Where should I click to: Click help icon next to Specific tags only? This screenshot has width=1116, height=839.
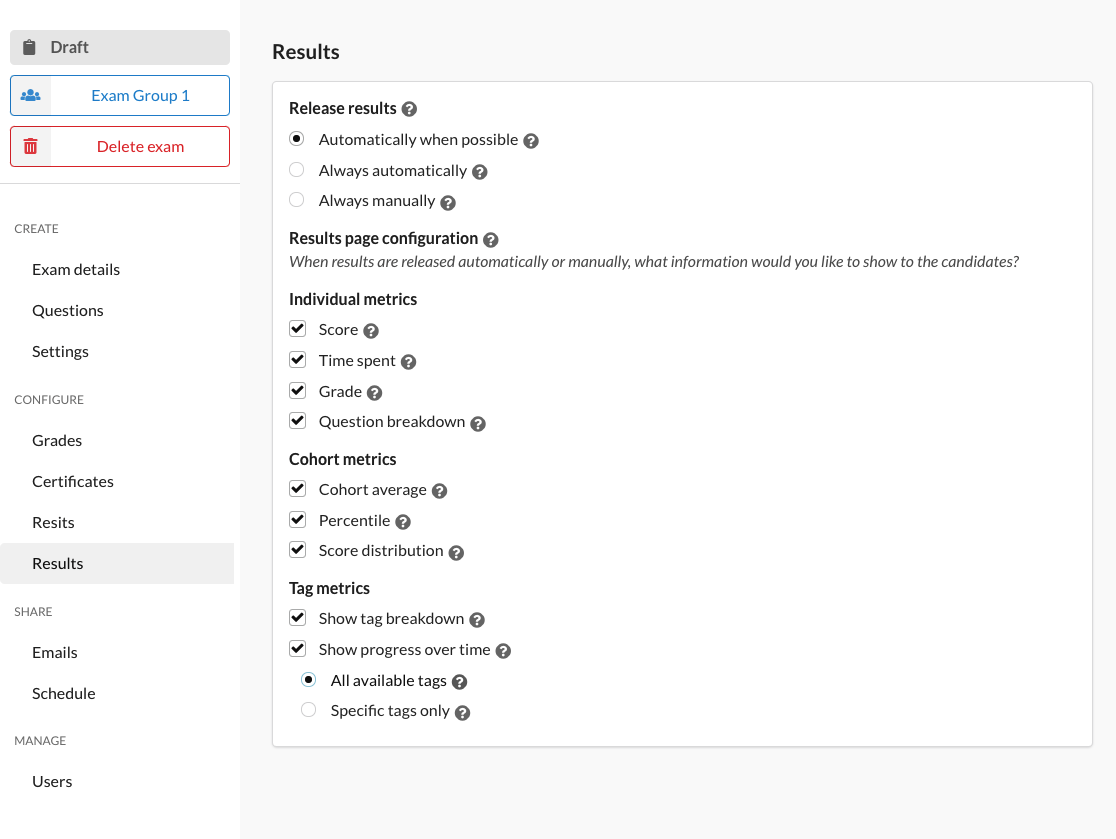click(463, 713)
